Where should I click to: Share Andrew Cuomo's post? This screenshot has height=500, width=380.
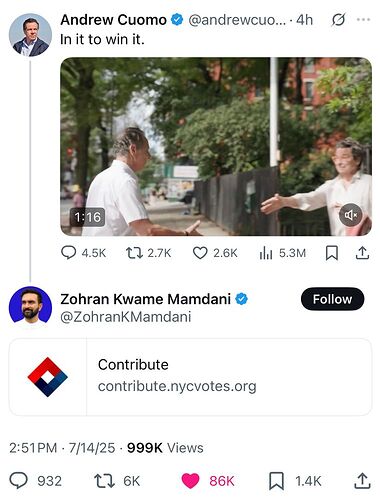362,253
